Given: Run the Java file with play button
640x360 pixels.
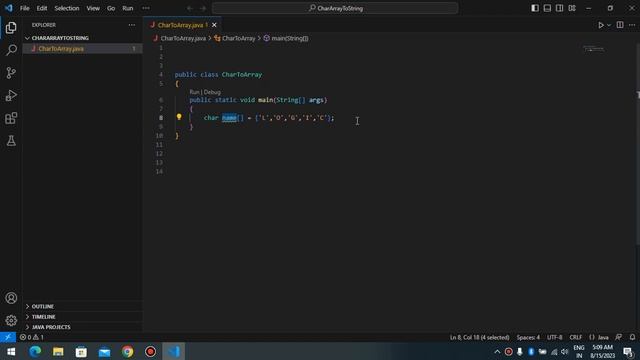Looking at the screenshot, I should (601, 25).
